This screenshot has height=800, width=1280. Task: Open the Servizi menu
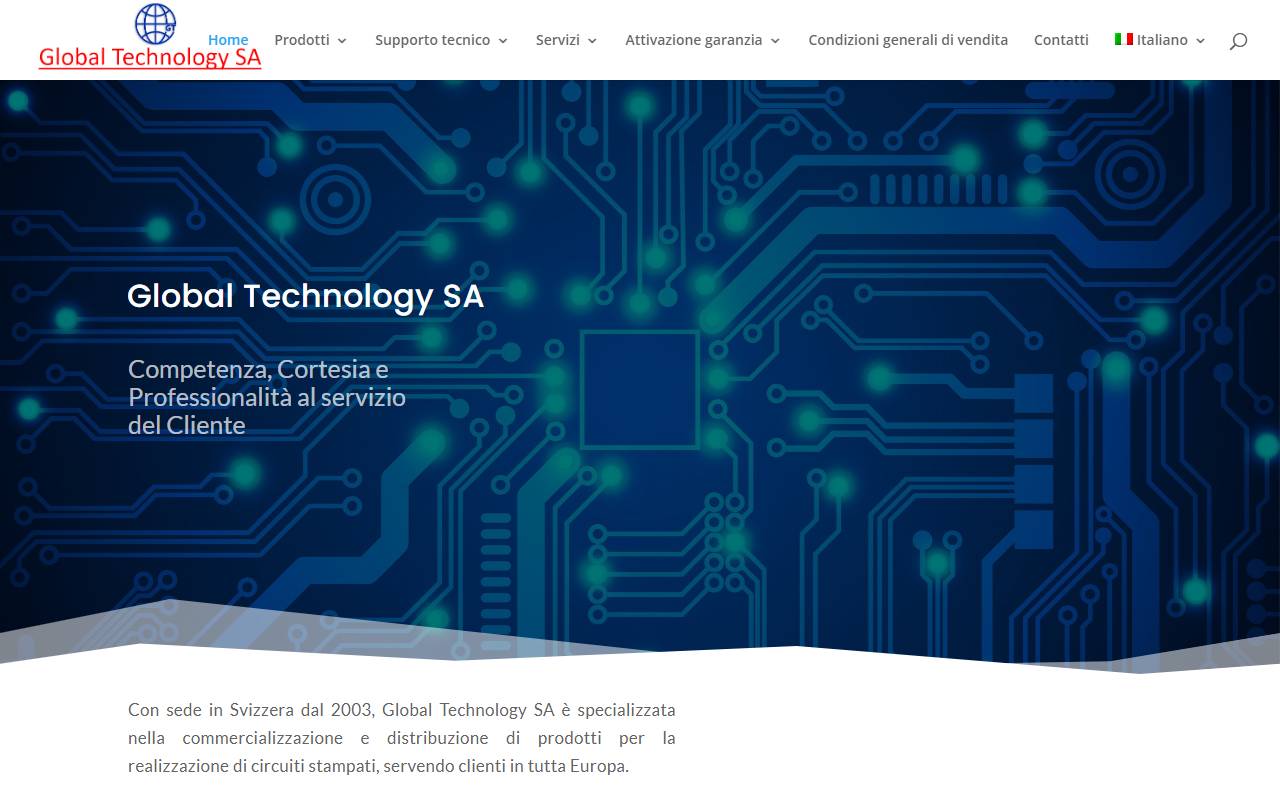(x=558, y=40)
